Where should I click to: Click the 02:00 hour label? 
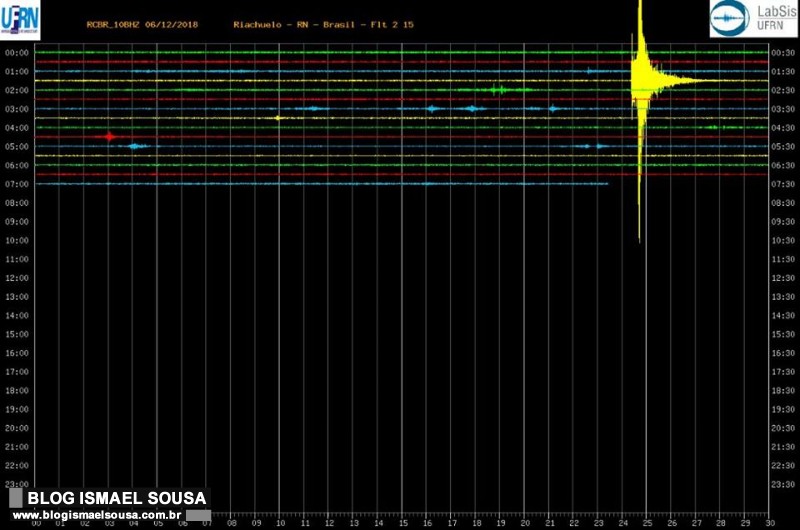point(17,90)
